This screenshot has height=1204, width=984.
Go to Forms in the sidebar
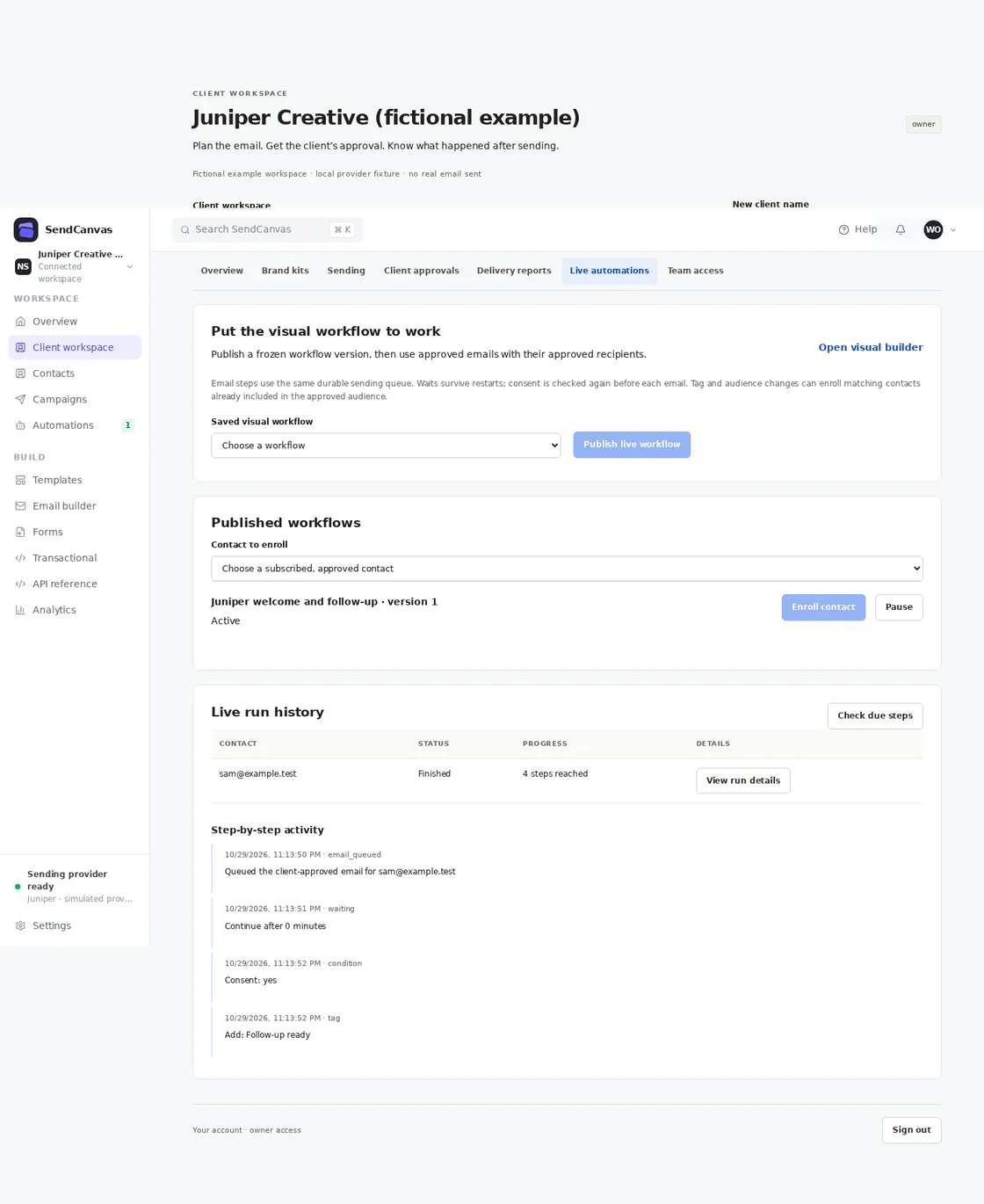[x=75, y=532]
